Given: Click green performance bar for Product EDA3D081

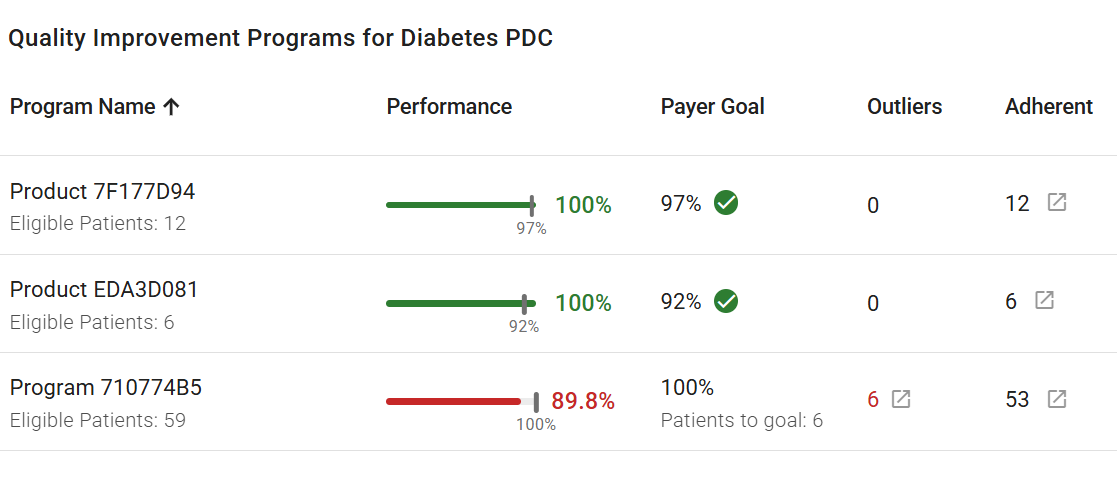Looking at the screenshot, I should point(460,303).
